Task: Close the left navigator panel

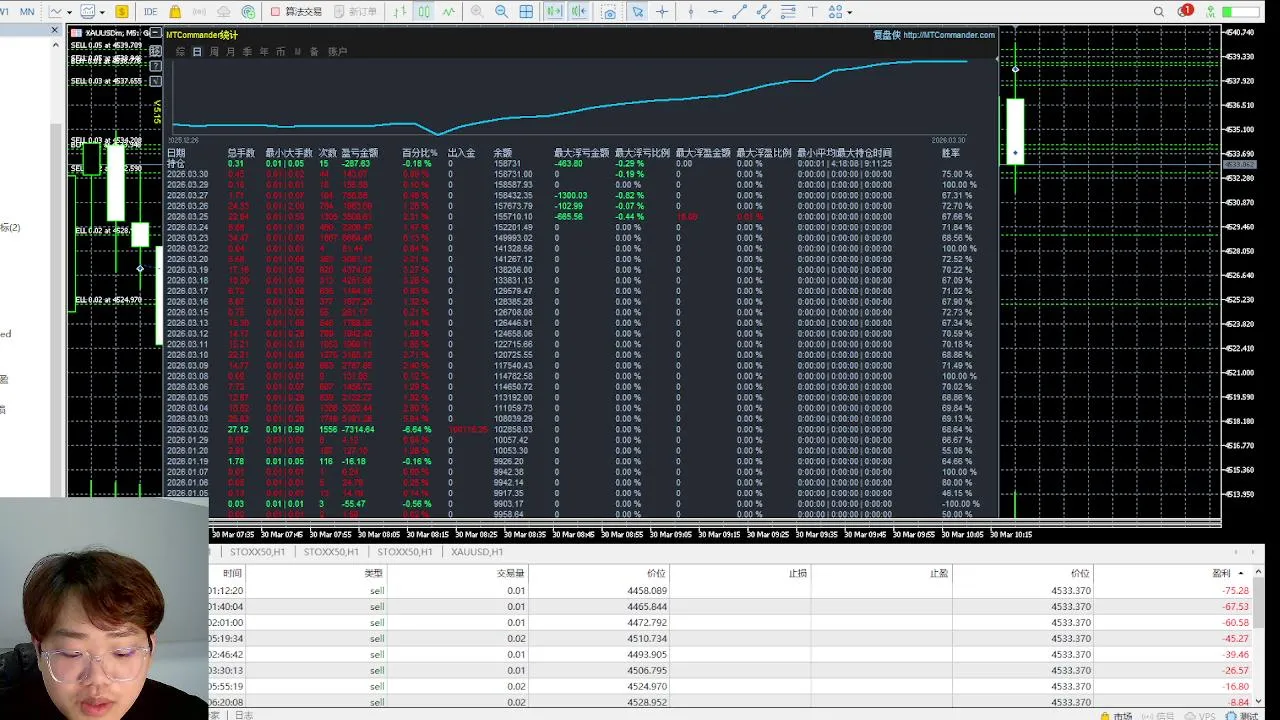Action: [x=55, y=30]
